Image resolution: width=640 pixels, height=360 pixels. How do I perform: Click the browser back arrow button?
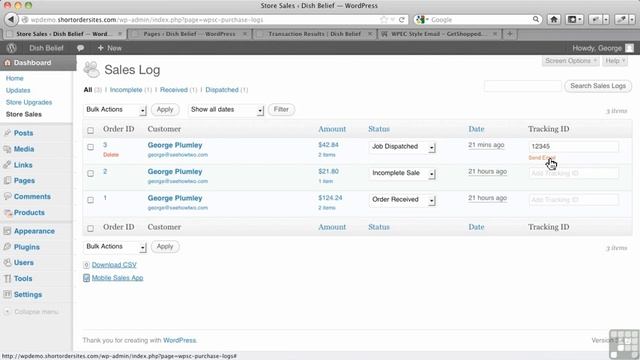click(x=11, y=19)
